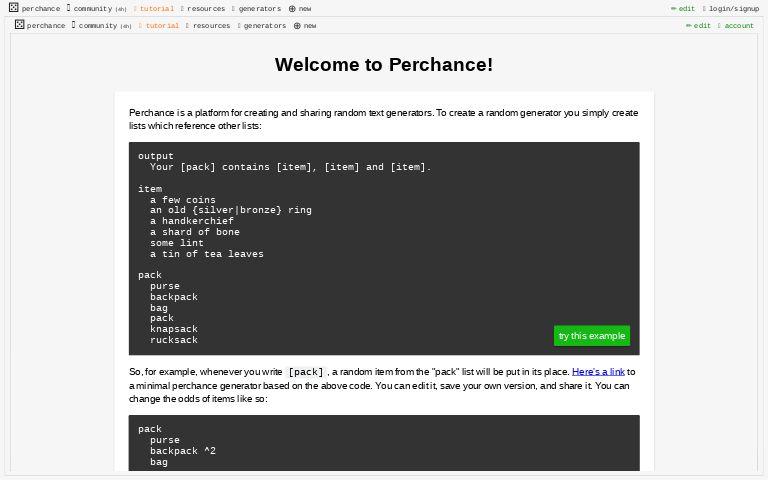The height and width of the screenshot is (480, 768).
Task: Open the tutorial tab in the outer top bar
Action: click(156, 9)
